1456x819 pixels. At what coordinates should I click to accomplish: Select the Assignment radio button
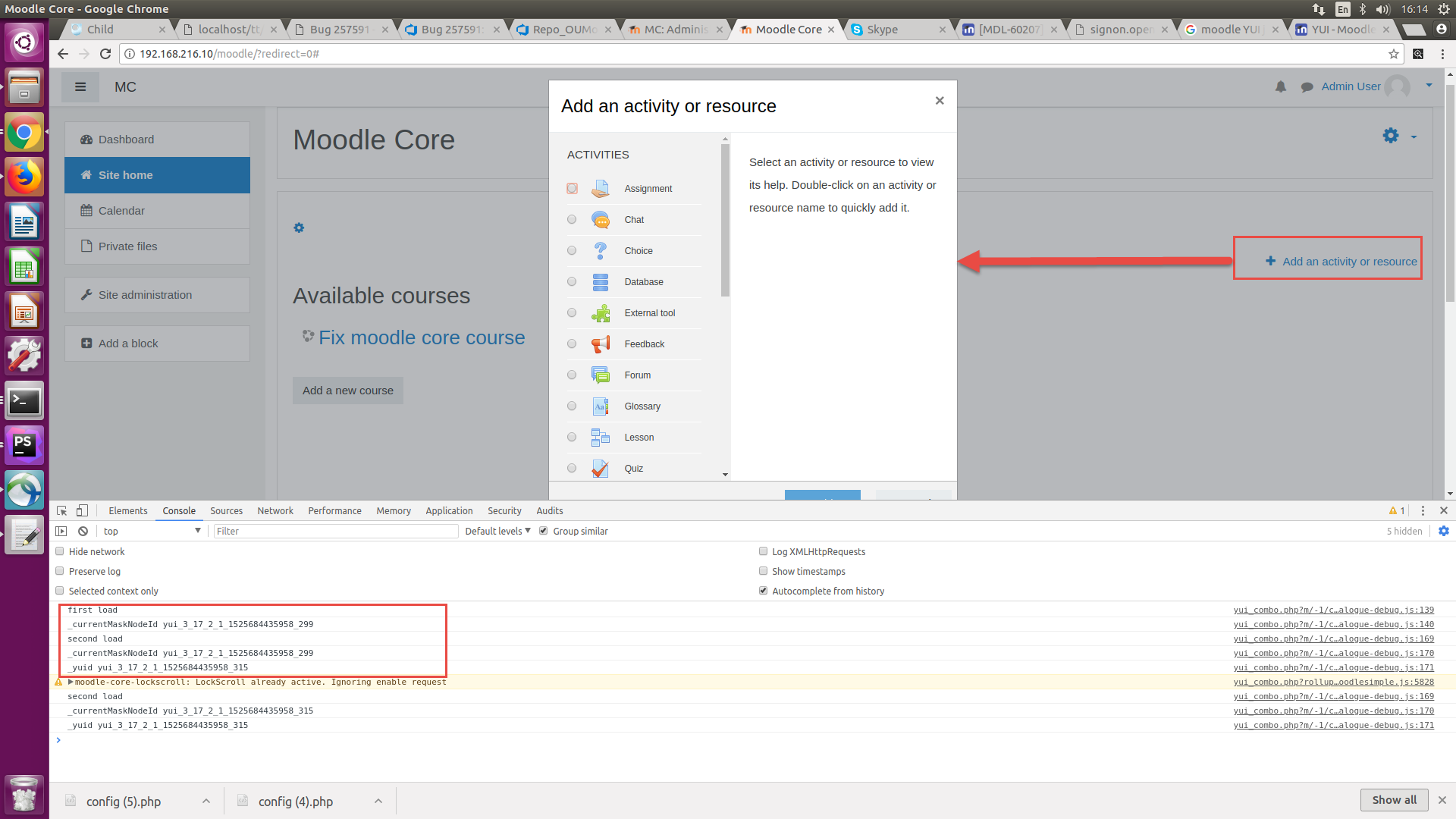pyautogui.click(x=572, y=189)
